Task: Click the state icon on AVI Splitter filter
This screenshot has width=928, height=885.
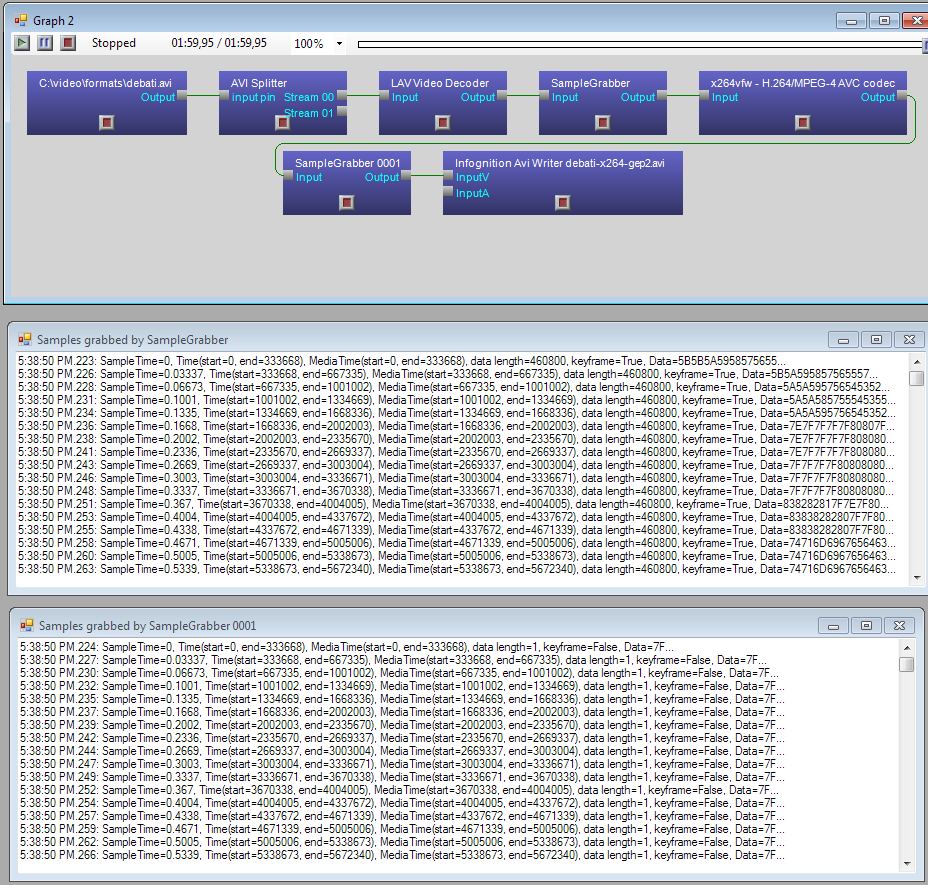Action: 283,123
